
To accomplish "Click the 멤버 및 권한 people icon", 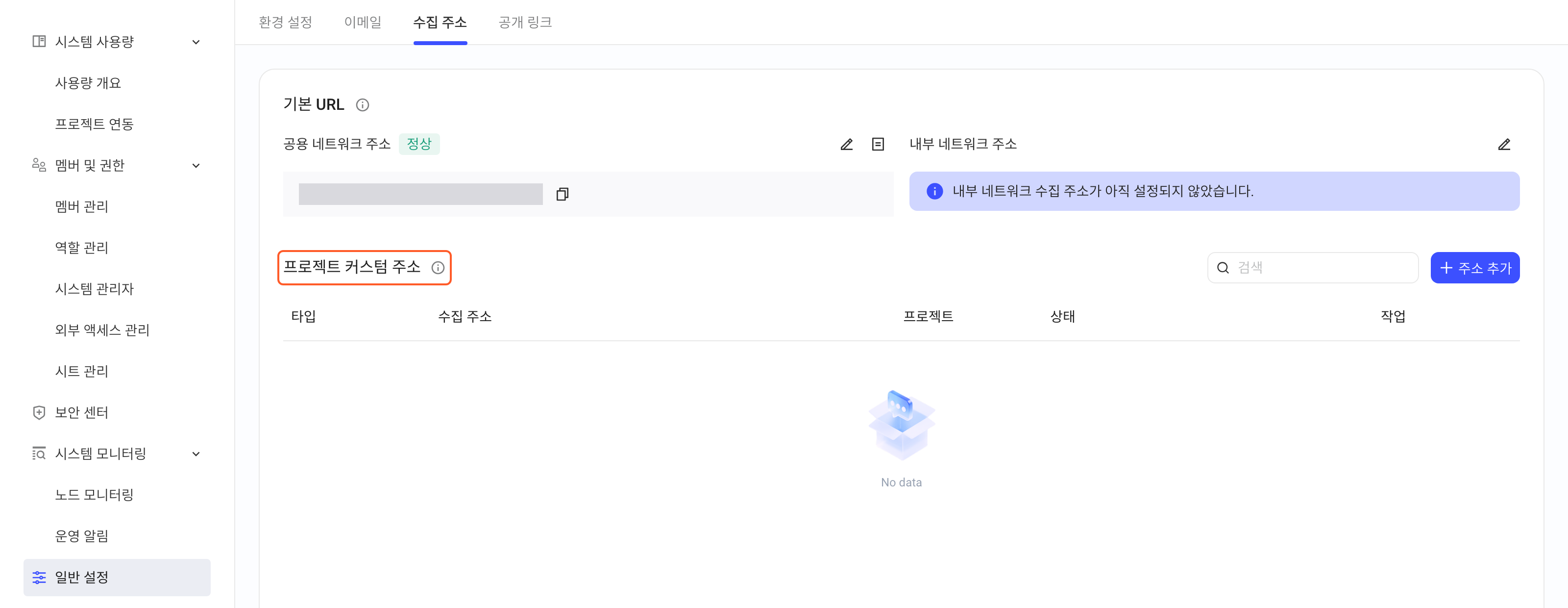I will [x=39, y=165].
